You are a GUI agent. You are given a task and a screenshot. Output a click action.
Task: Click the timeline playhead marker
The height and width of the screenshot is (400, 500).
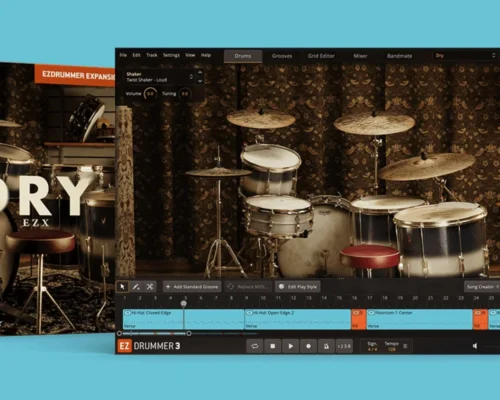coord(184,304)
